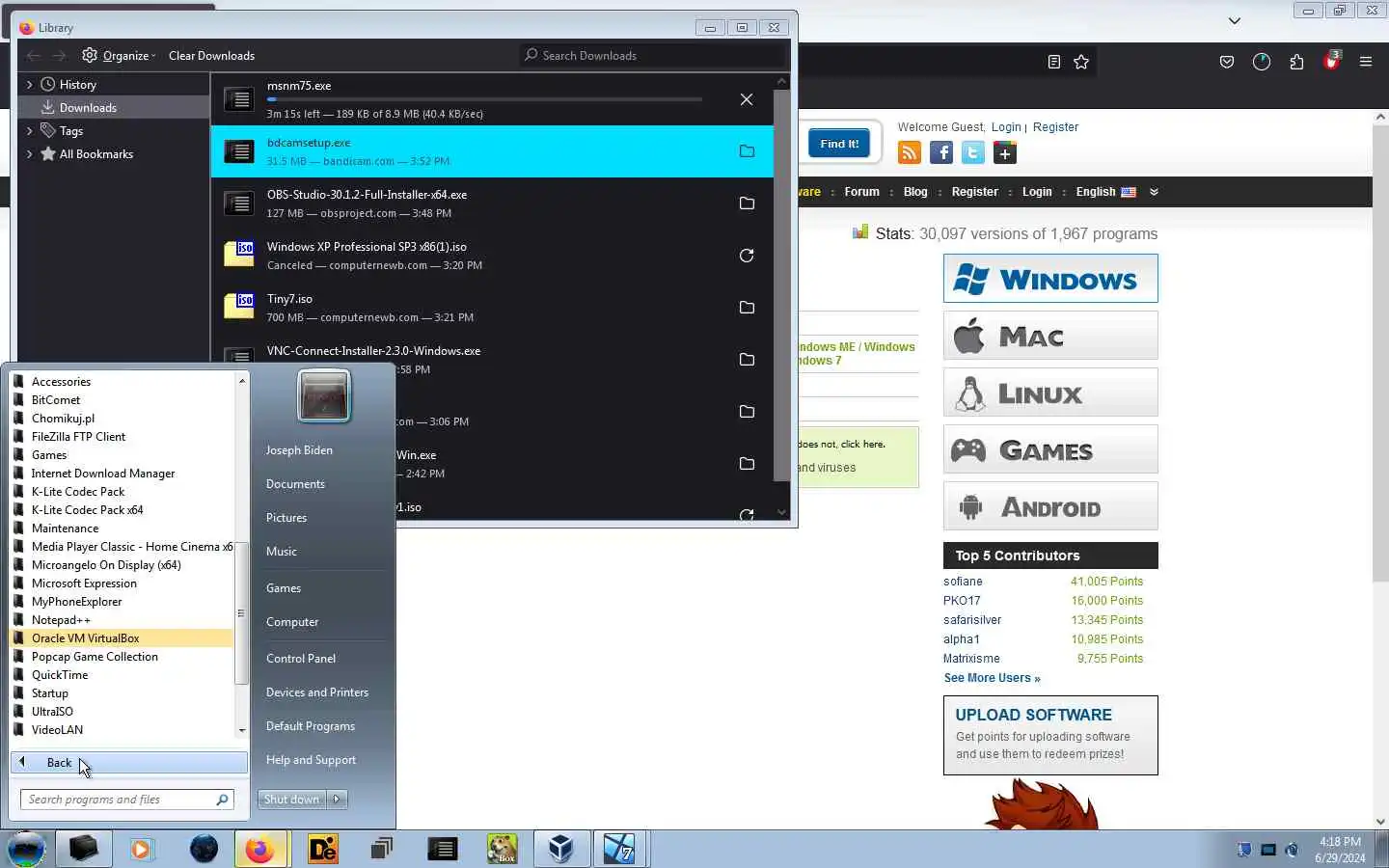Choose the Windows platform button
1389x868 pixels.
pyautogui.click(x=1050, y=279)
